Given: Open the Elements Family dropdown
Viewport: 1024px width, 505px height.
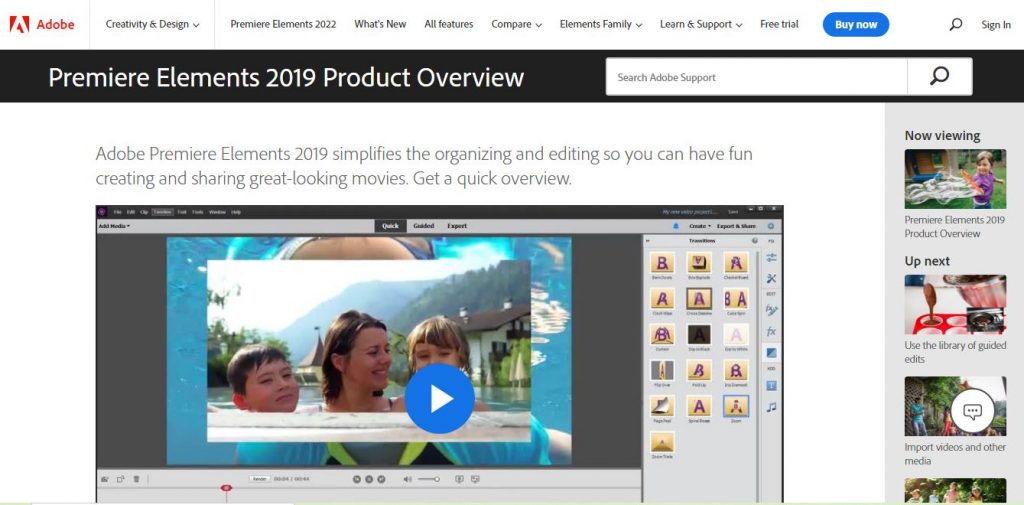Looking at the screenshot, I should [600, 24].
